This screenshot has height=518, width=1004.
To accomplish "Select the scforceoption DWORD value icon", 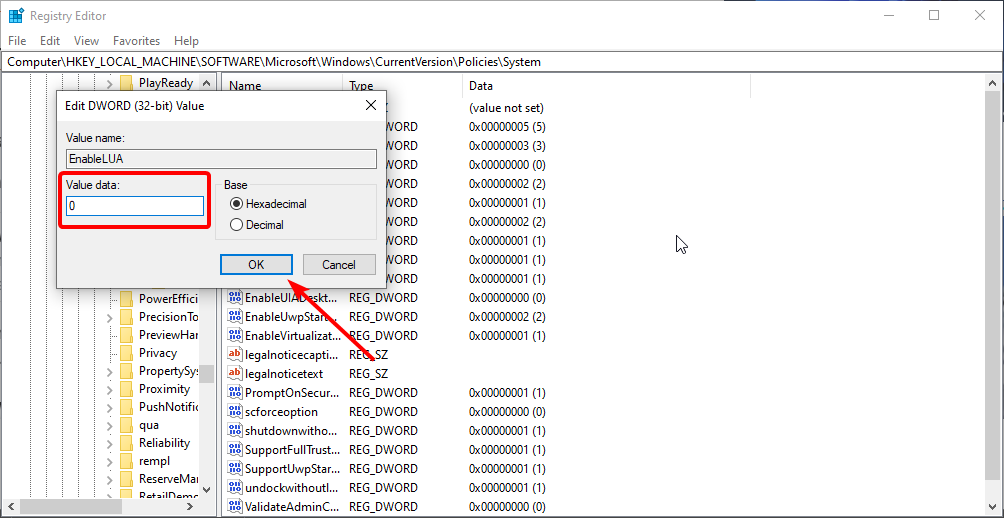I will click(x=234, y=411).
